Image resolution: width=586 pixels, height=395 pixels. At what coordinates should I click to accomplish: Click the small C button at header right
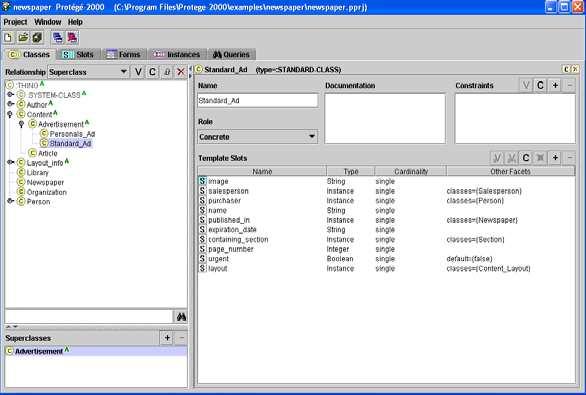566,69
